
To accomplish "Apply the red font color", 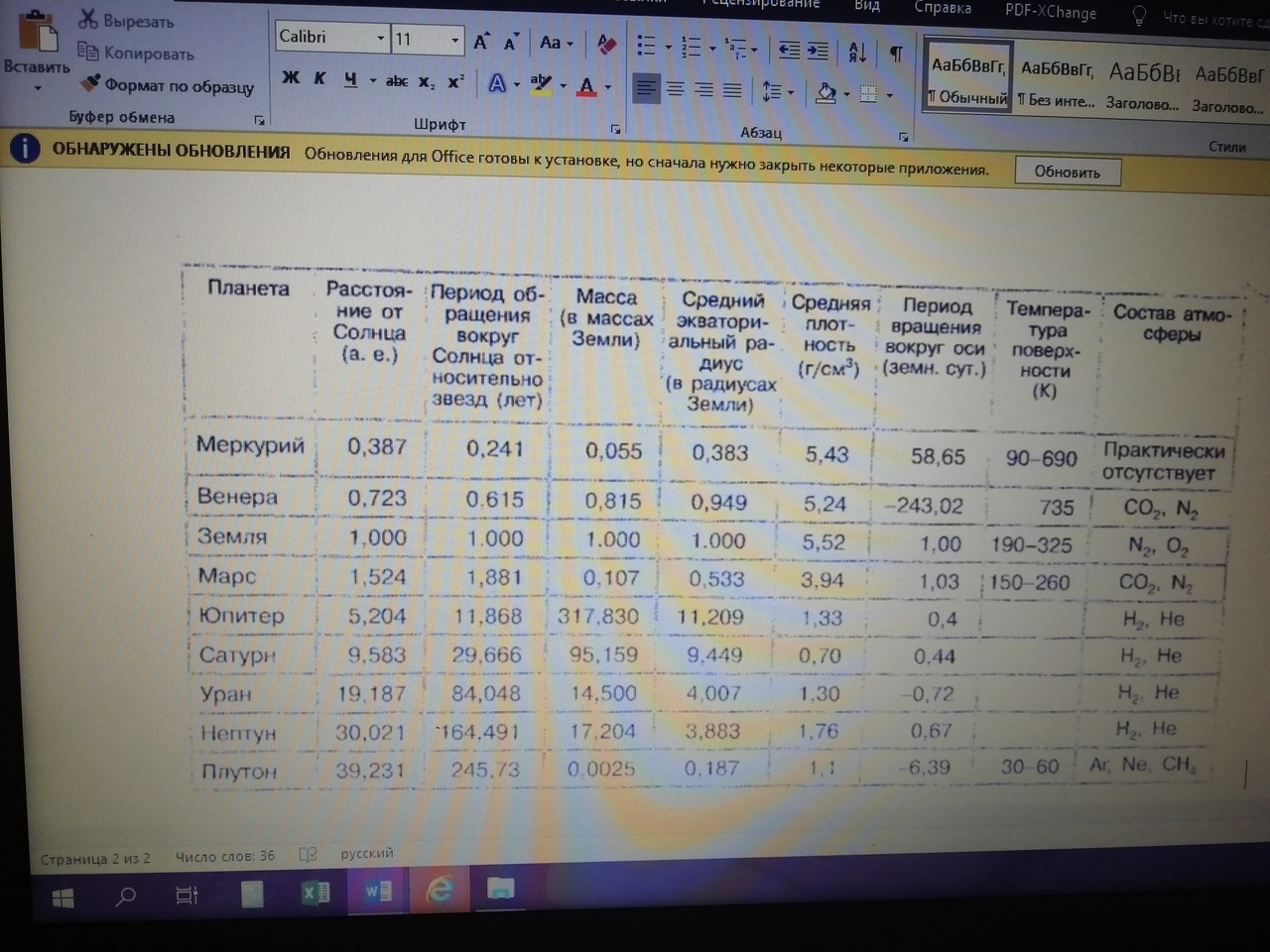I will (587, 86).
